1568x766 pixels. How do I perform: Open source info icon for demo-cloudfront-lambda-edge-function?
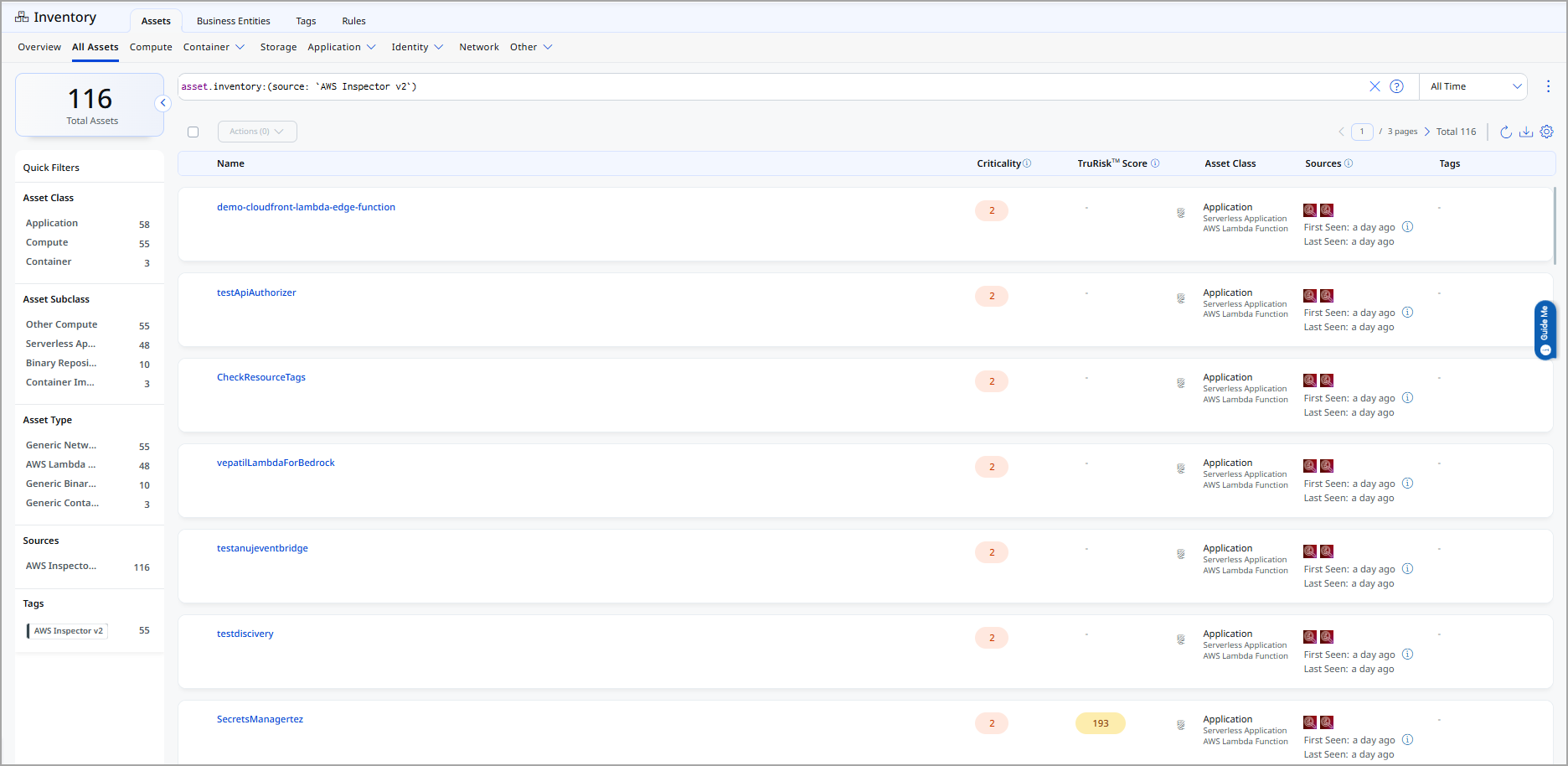tap(1407, 227)
